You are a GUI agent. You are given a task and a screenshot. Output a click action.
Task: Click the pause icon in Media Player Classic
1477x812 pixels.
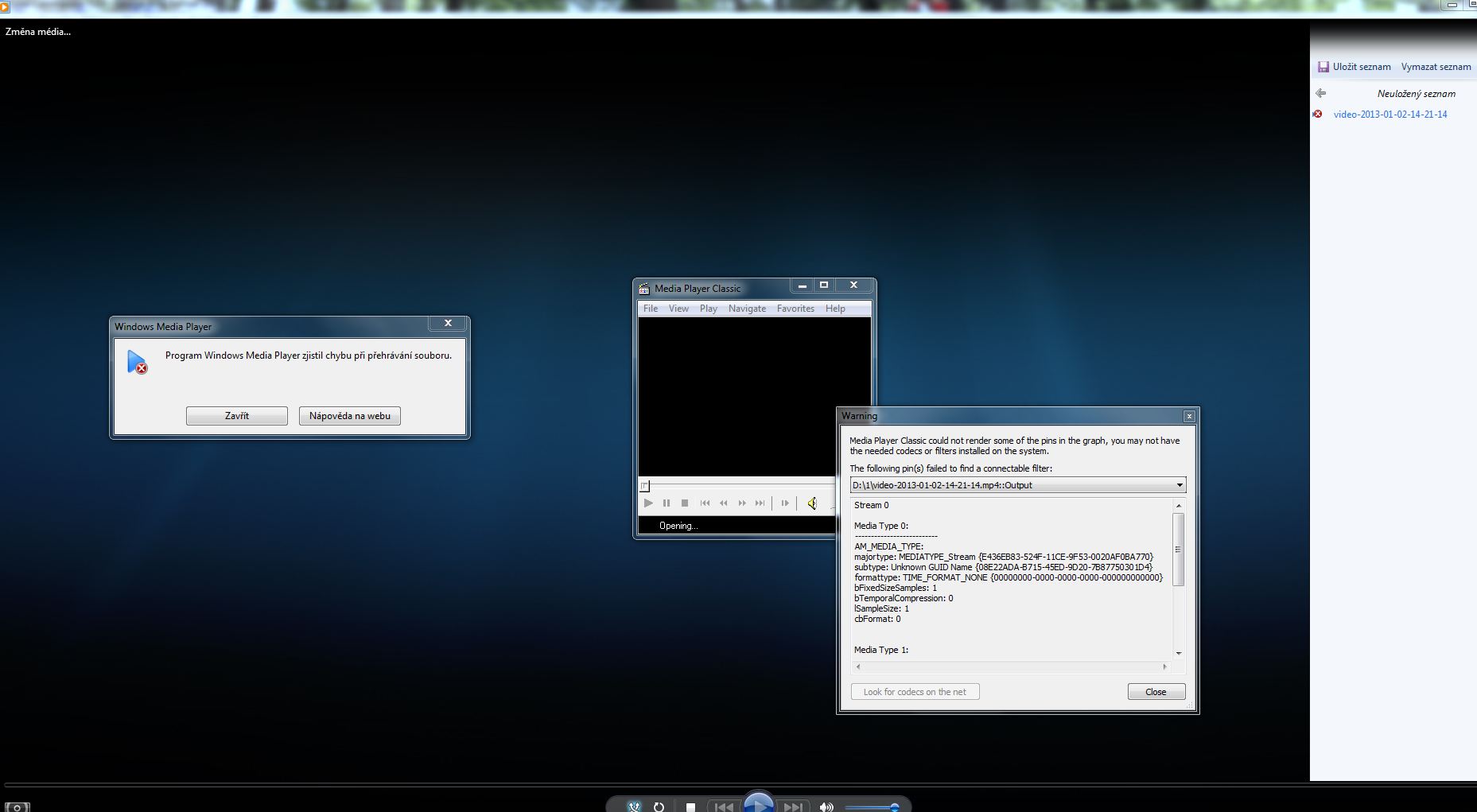click(x=667, y=503)
